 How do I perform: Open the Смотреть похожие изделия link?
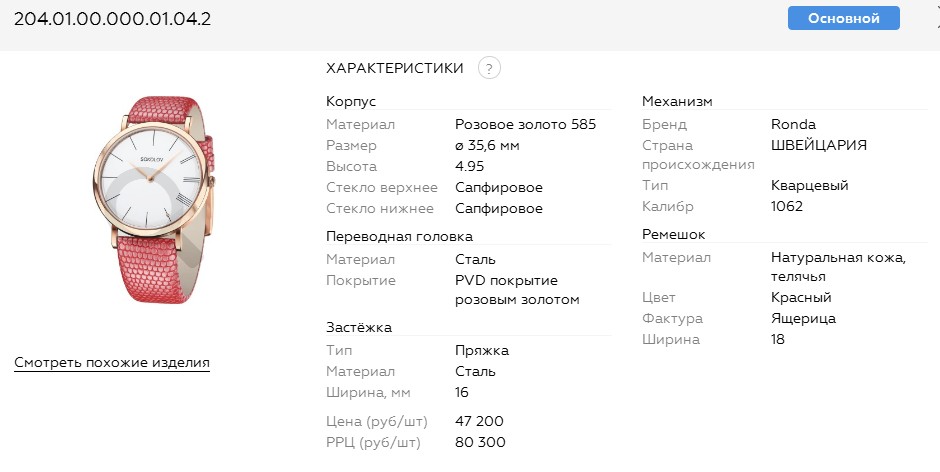(x=112, y=362)
